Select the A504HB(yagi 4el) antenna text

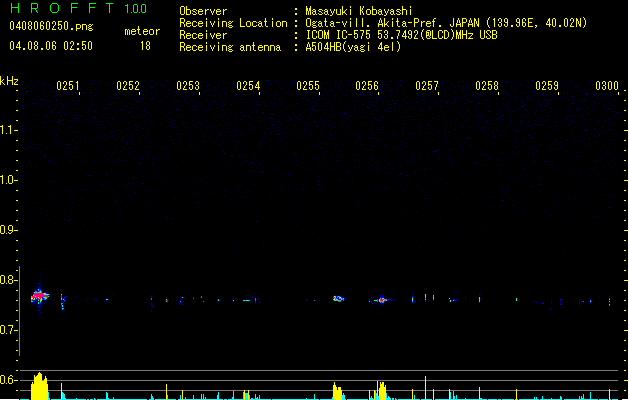(x=353, y=47)
